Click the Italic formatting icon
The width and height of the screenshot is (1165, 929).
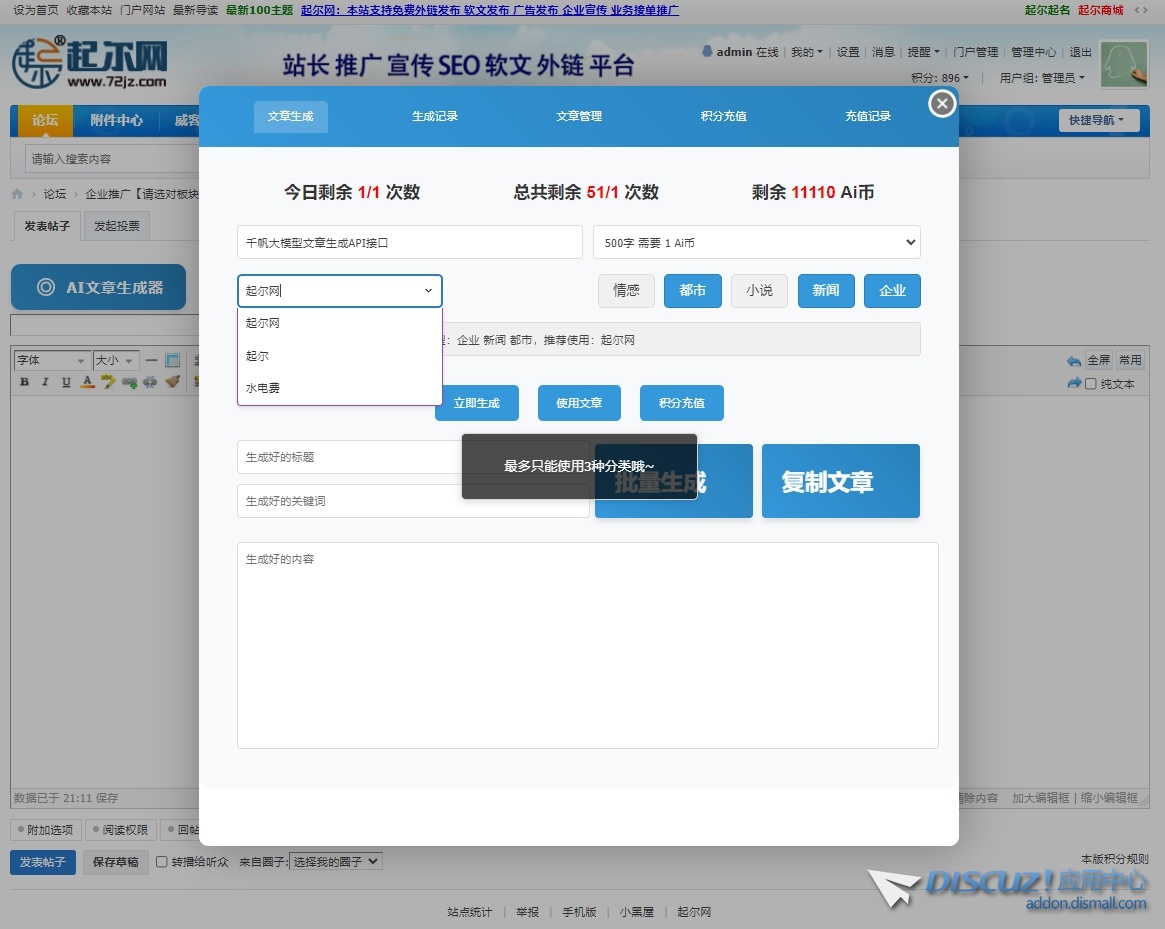point(45,382)
